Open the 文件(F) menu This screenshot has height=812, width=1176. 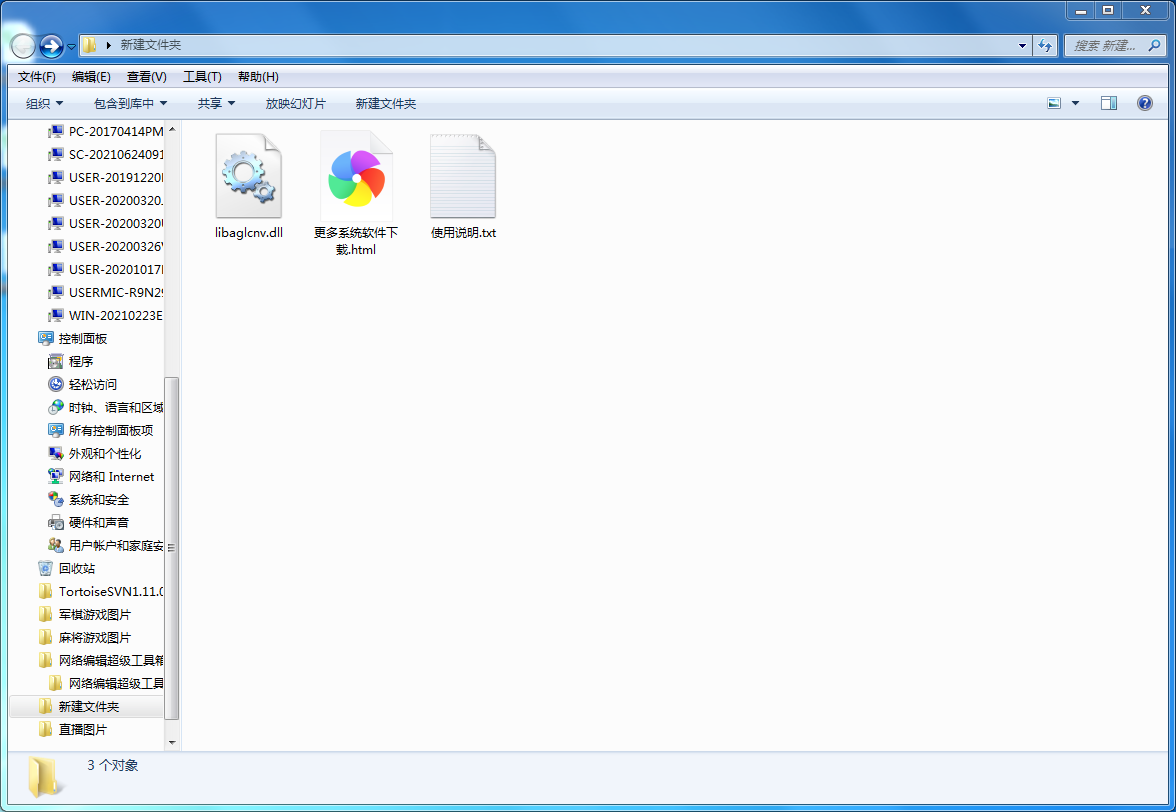pos(37,76)
